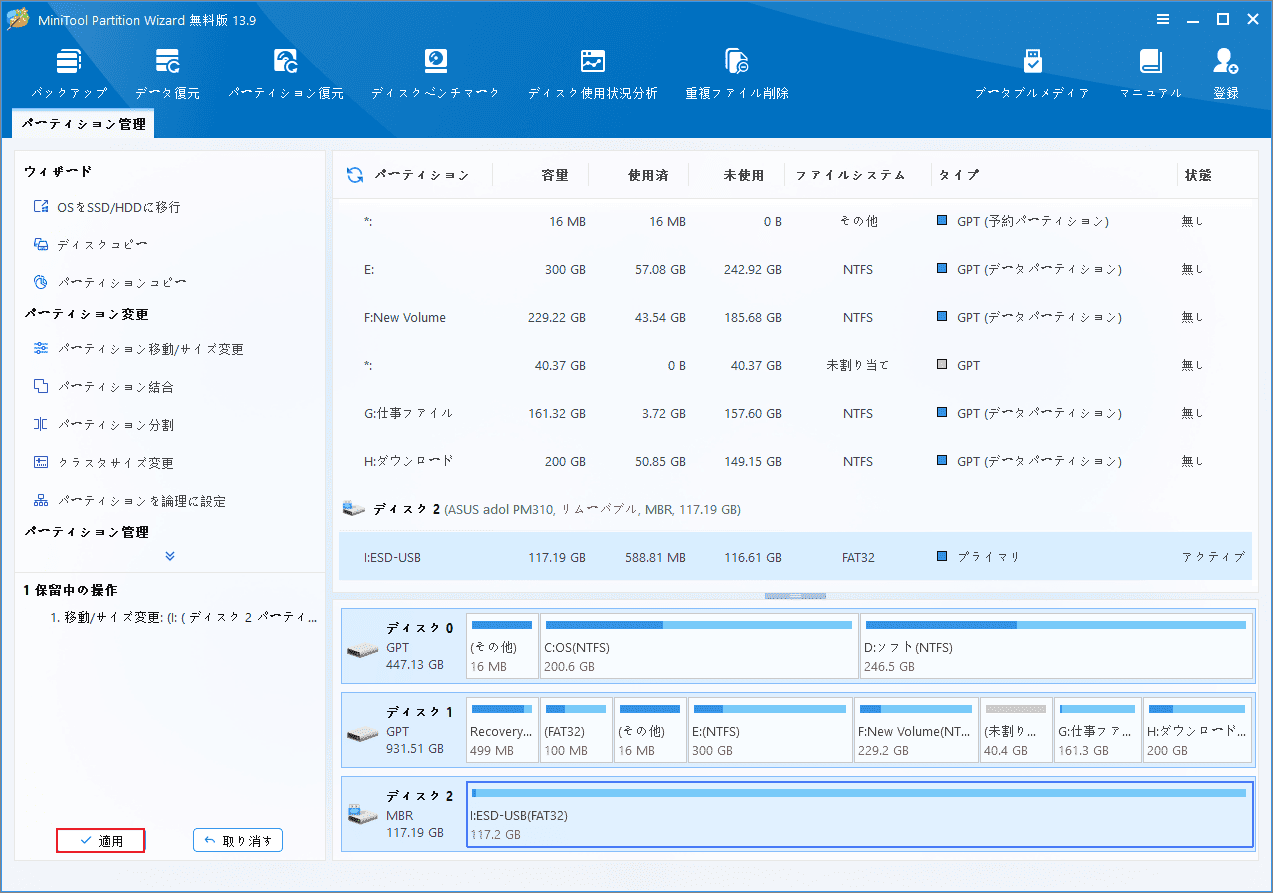
Task: Choose パーティションコピー wizard
Action: (110, 283)
